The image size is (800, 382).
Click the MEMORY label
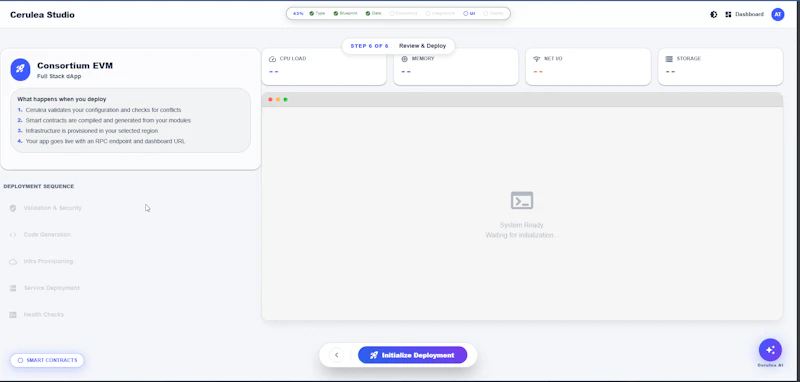pos(423,59)
